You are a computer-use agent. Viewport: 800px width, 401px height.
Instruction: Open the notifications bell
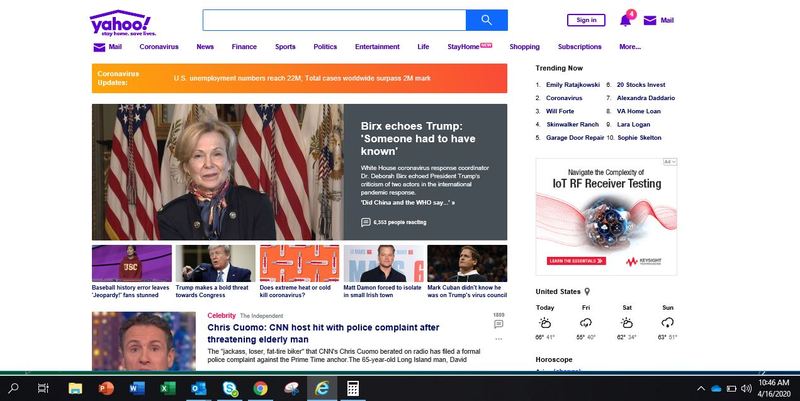[x=626, y=19]
